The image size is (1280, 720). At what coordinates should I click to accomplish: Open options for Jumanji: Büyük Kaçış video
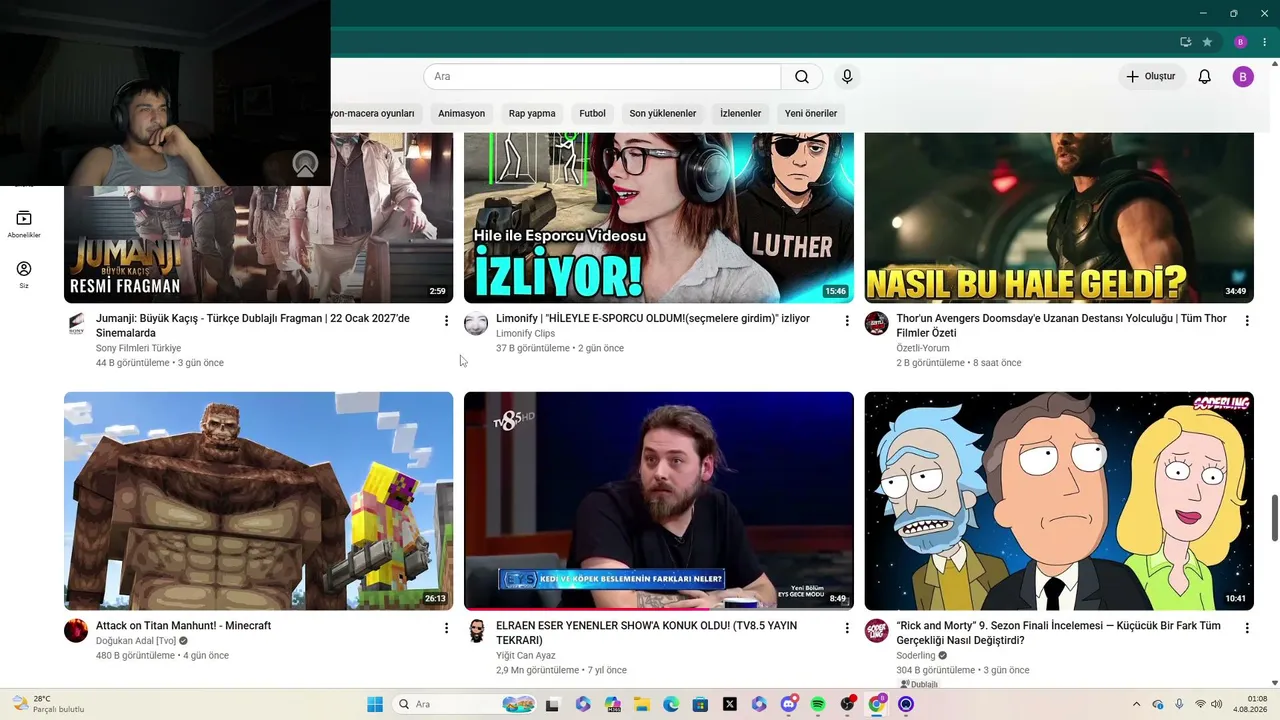pyautogui.click(x=446, y=321)
